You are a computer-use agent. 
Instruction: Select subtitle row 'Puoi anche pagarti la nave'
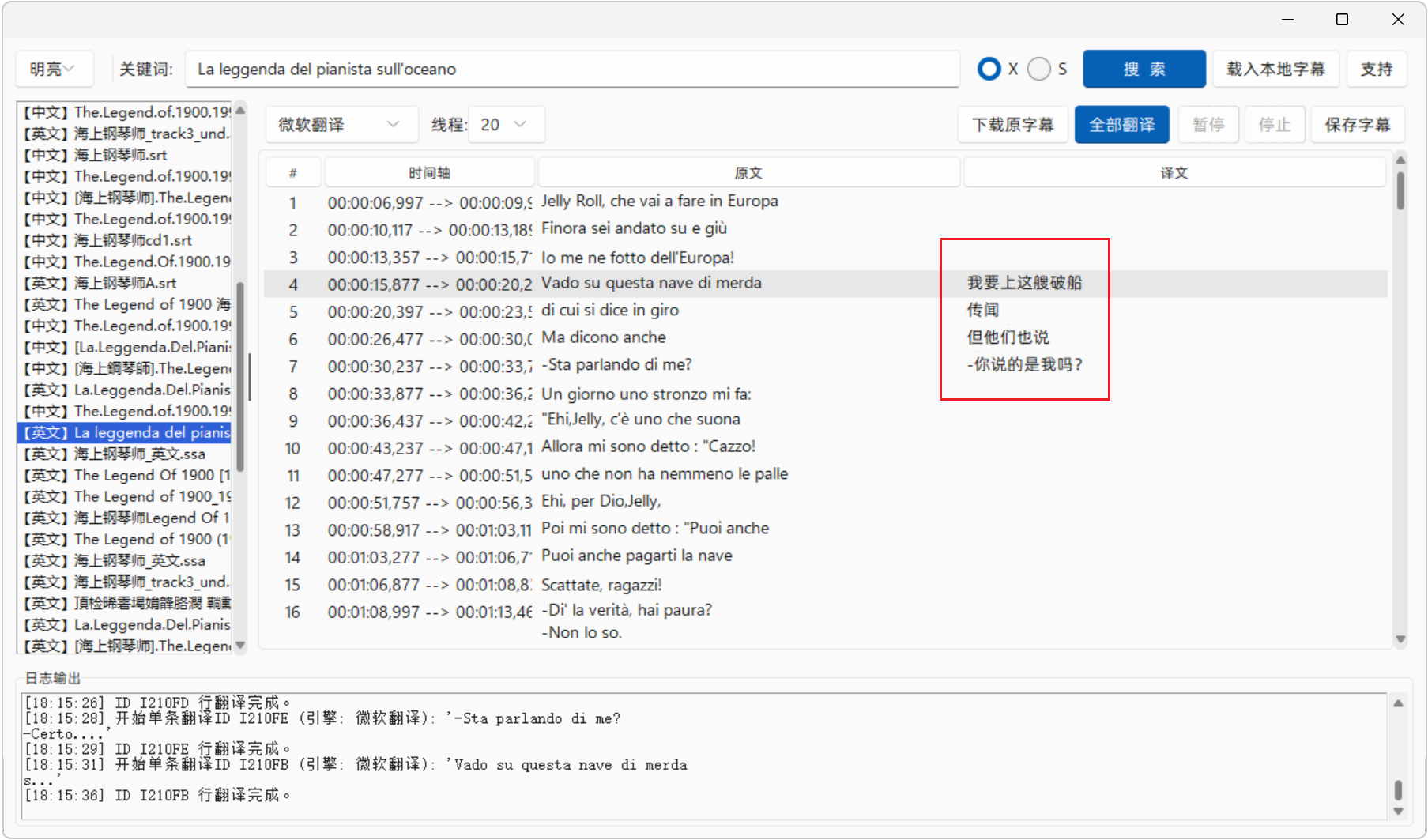coord(825,557)
